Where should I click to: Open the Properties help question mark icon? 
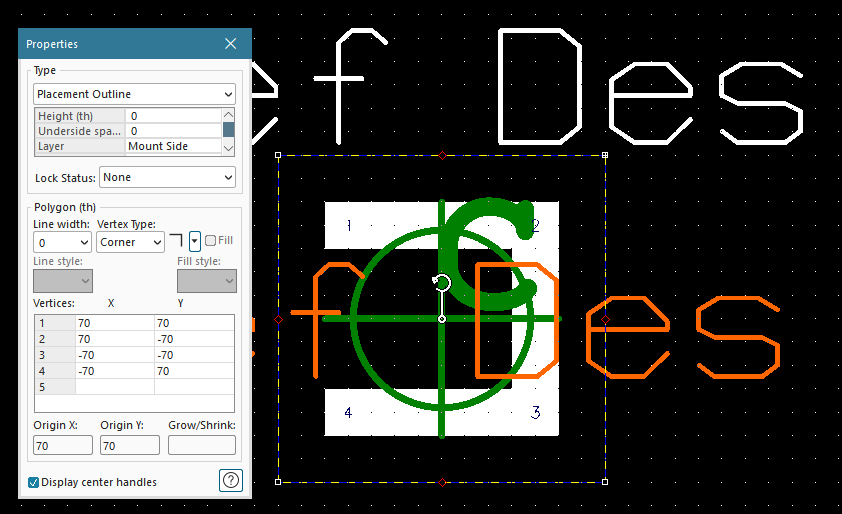pos(231,481)
